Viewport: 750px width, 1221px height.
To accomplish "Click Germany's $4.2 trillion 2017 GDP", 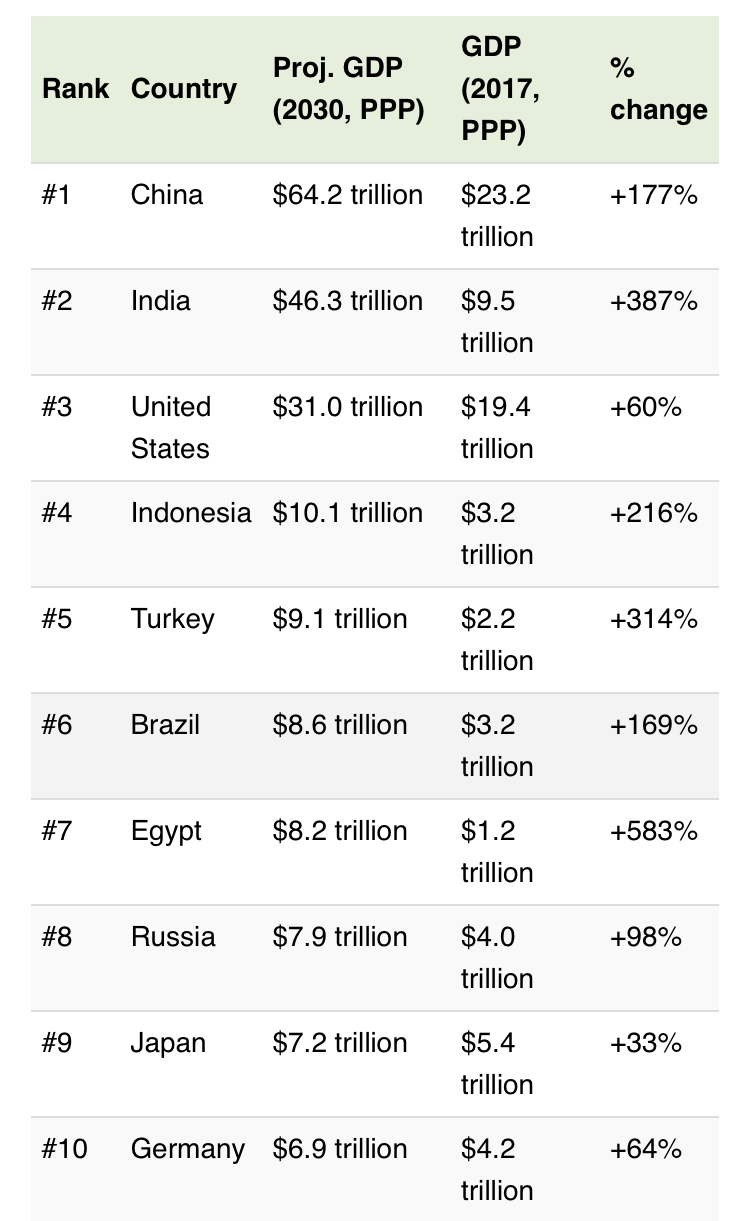I will tap(497, 1169).
